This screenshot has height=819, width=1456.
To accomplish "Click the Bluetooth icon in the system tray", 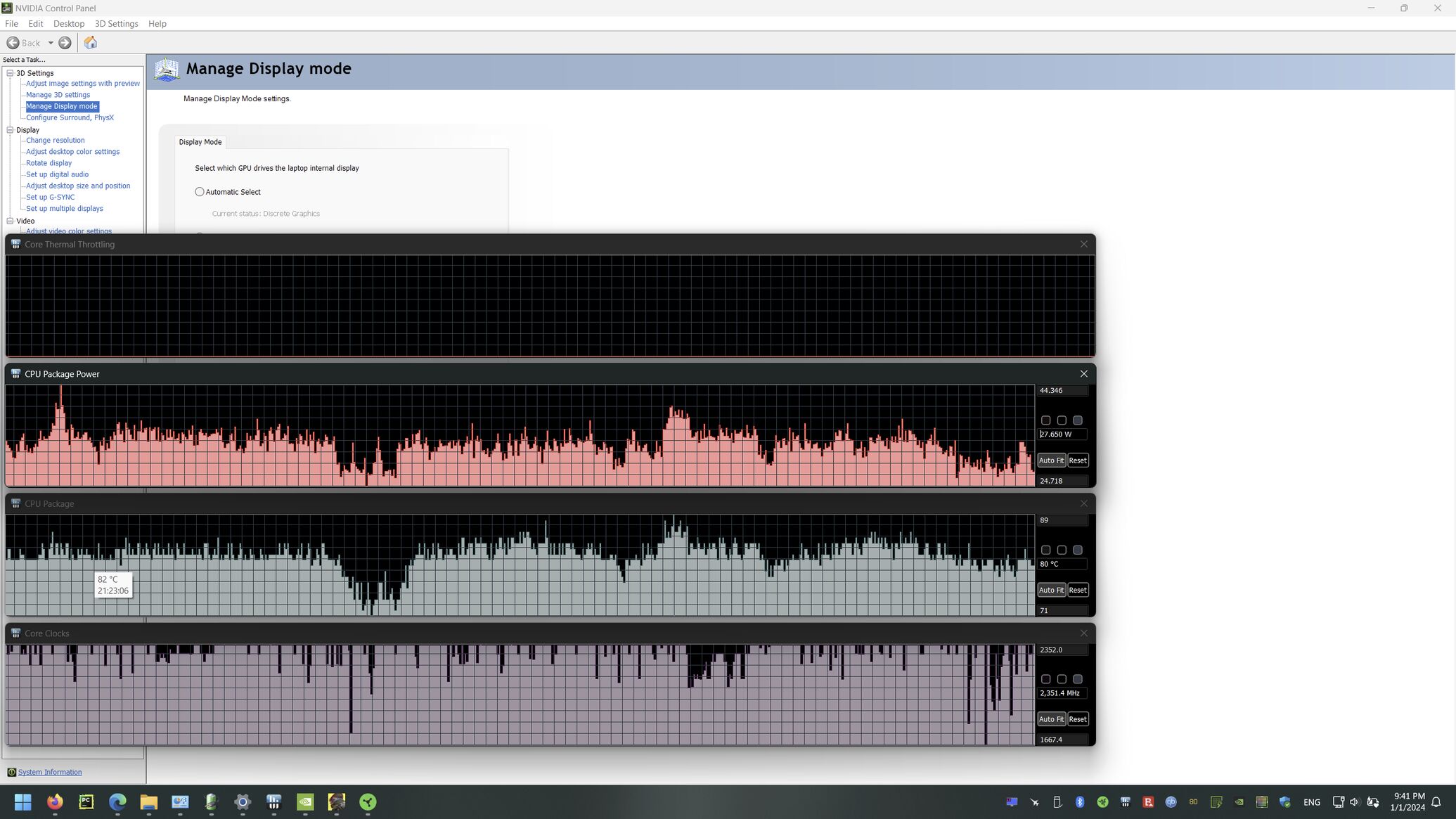I will click(x=1080, y=801).
